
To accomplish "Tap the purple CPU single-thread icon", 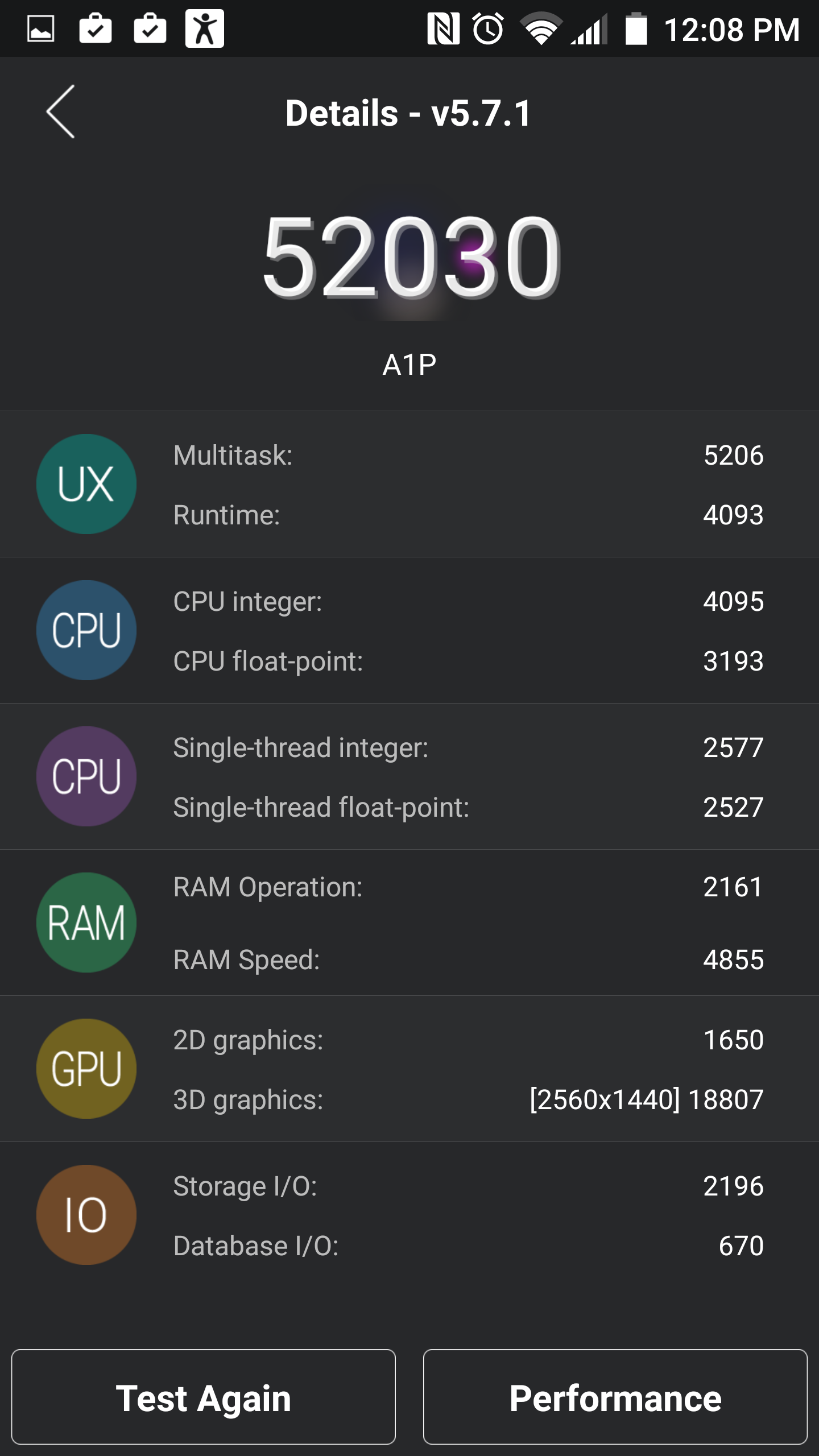I will (86, 776).
